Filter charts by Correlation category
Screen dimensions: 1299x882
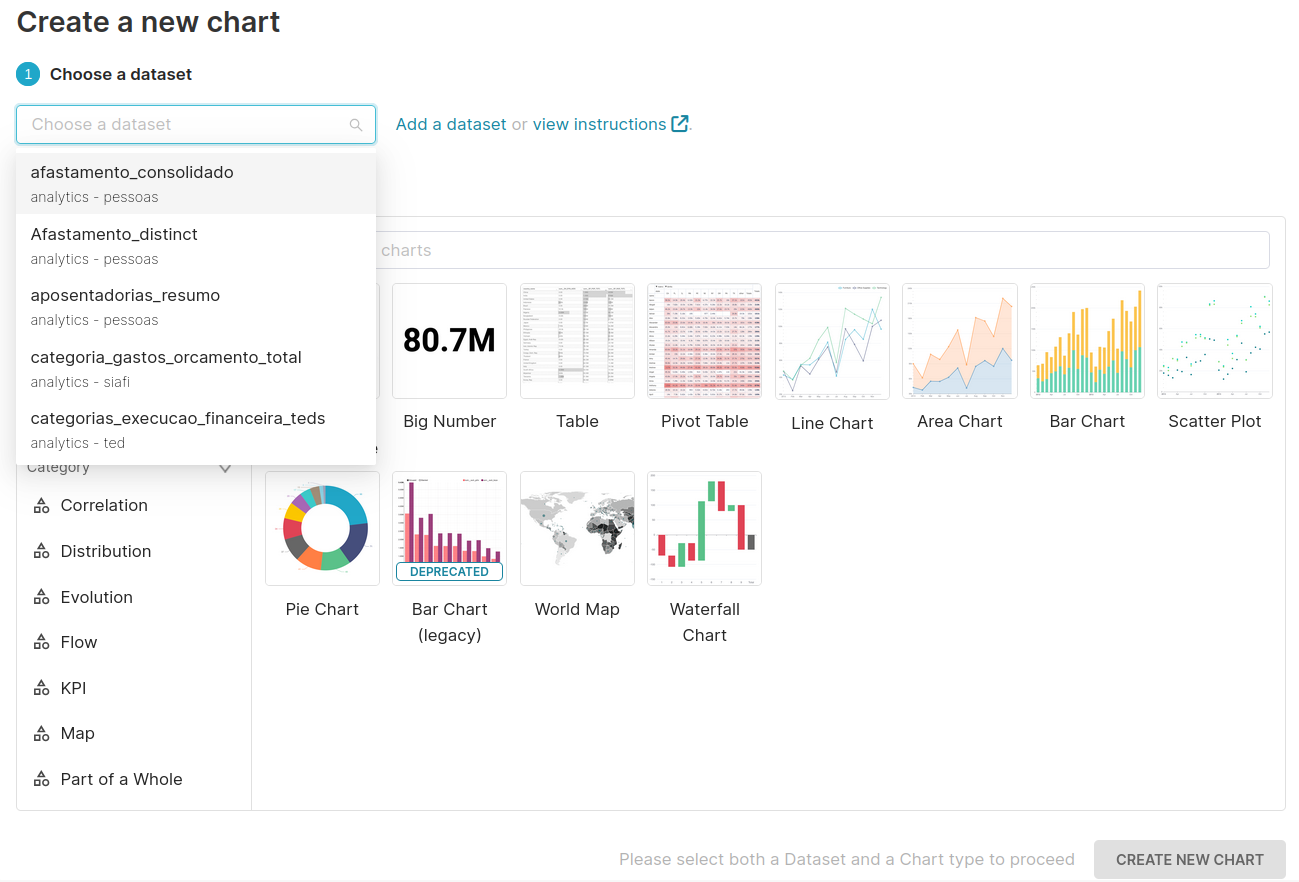click(x=104, y=505)
